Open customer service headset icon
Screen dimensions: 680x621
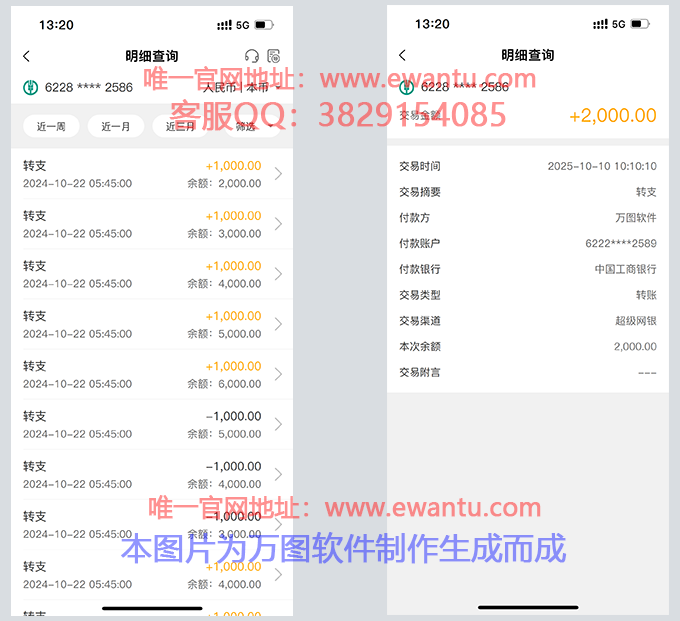click(x=252, y=56)
